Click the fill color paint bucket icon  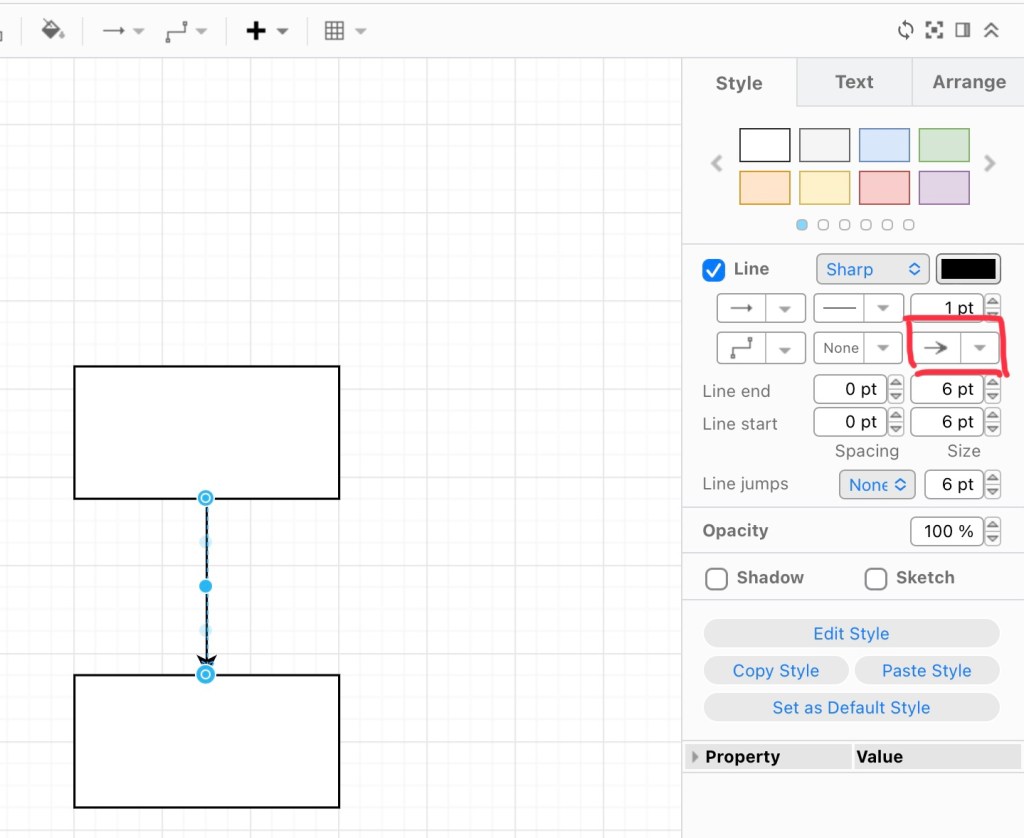click(x=51, y=30)
